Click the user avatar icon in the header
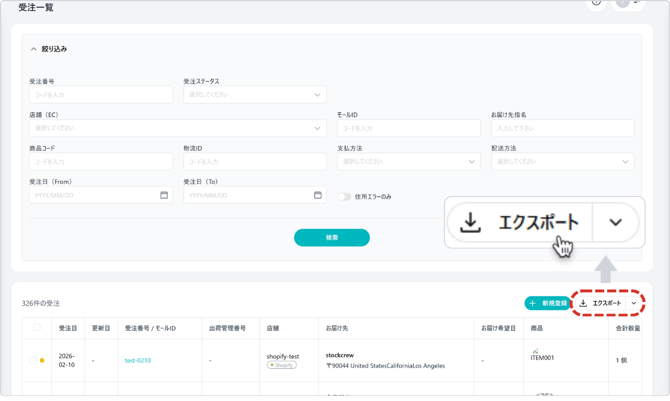 [623, 2]
